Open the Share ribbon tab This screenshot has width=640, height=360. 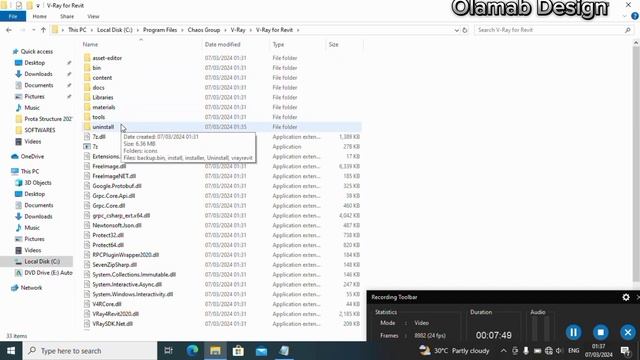[x=67, y=16]
